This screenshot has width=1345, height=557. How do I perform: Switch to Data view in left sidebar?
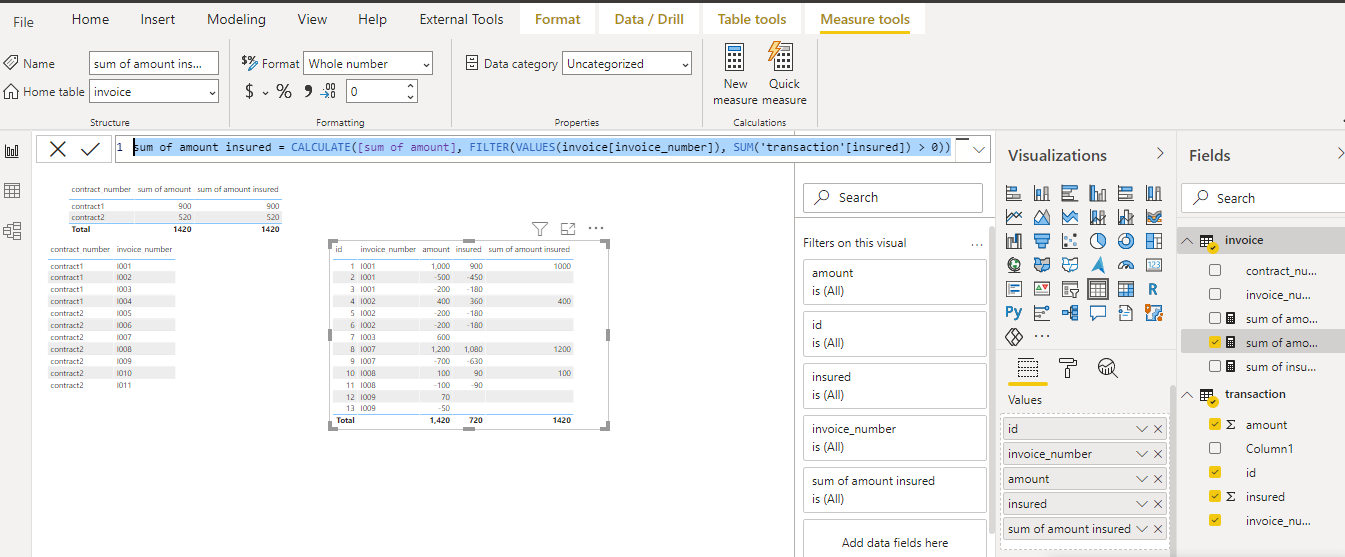click(x=13, y=191)
